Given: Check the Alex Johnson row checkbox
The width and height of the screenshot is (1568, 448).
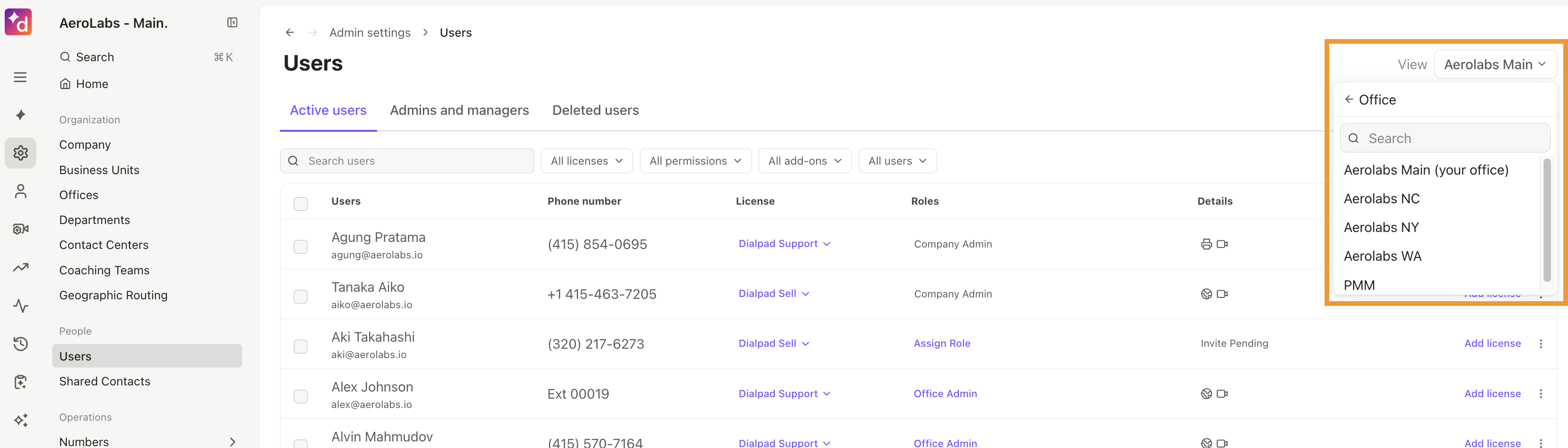Looking at the screenshot, I should (x=300, y=396).
